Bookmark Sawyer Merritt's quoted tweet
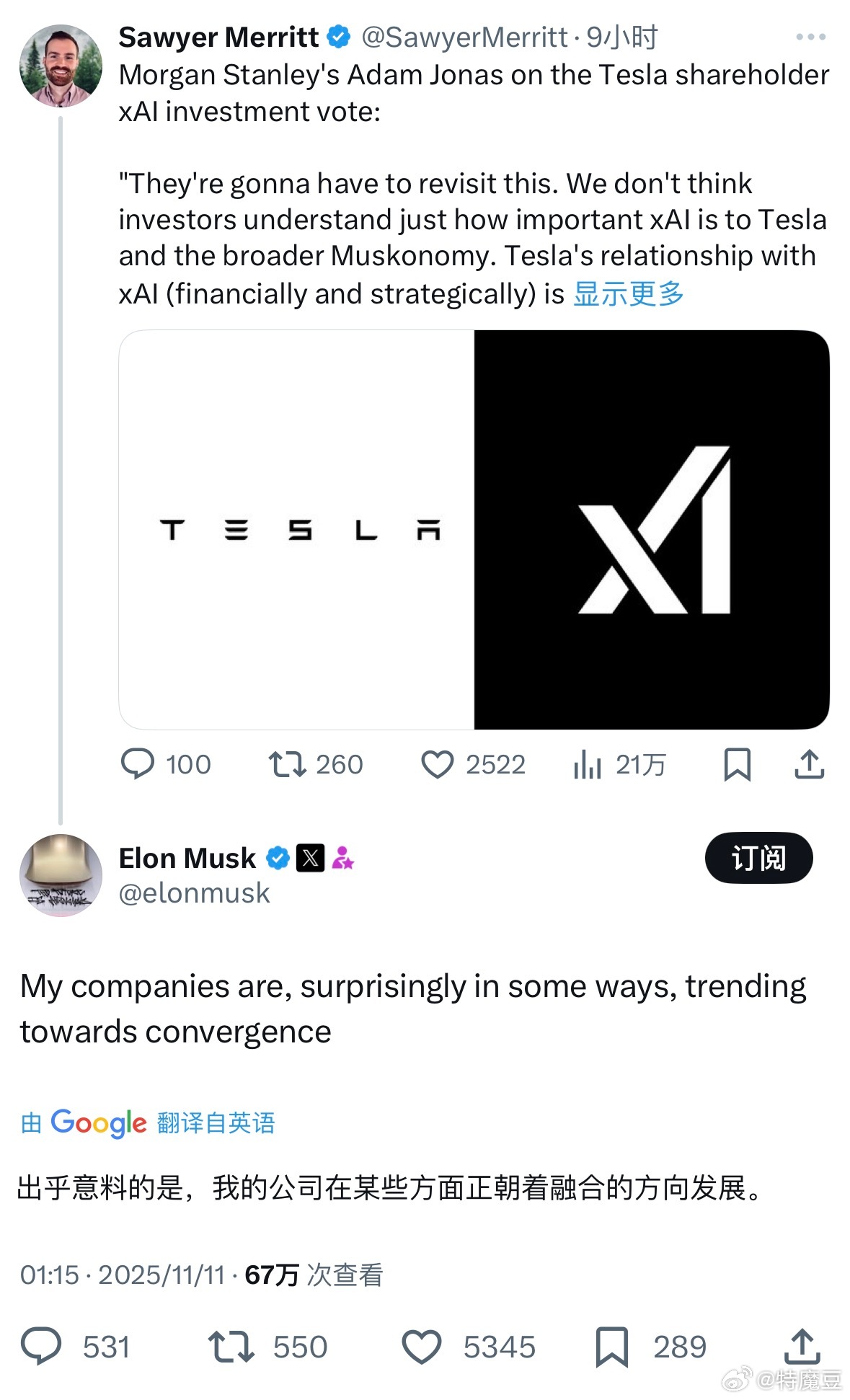The image size is (850, 1400). pos(737,764)
